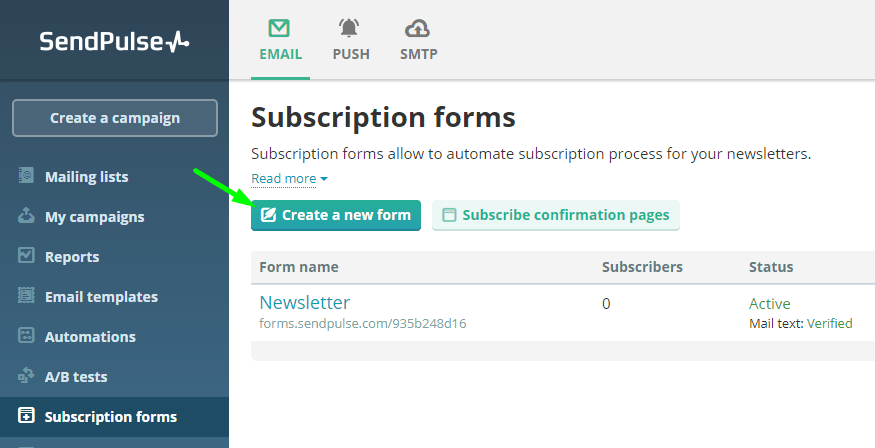Click the Subscription forms sidebar icon
875x448 pixels.
click(x=27, y=416)
